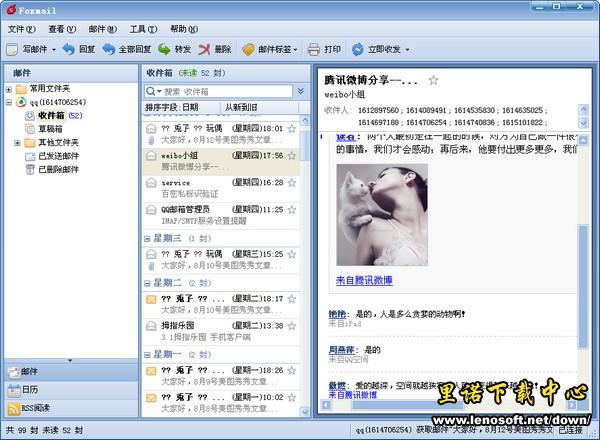Star the service 16:28 message

[292, 183]
